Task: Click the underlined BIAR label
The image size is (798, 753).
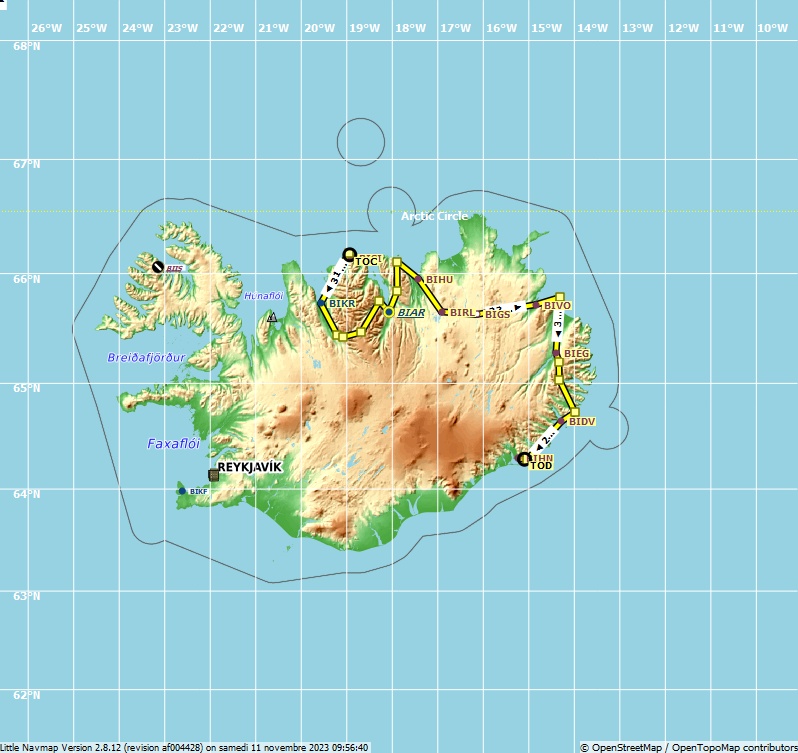Action: (x=411, y=312)
